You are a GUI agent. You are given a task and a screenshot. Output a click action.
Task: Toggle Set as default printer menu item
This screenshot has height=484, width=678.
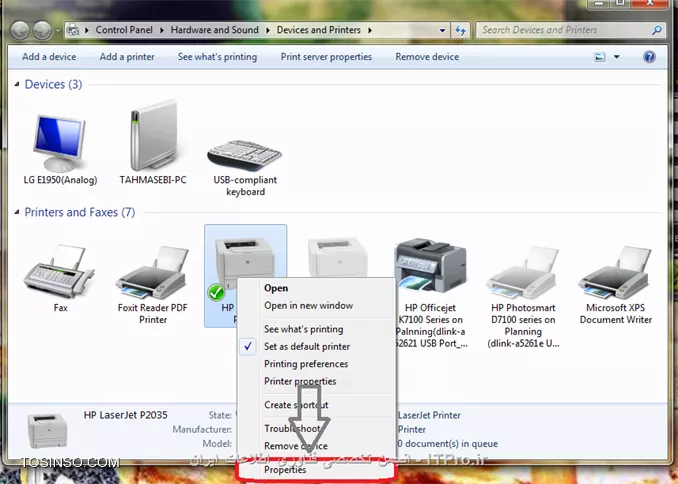coord(317,346)
